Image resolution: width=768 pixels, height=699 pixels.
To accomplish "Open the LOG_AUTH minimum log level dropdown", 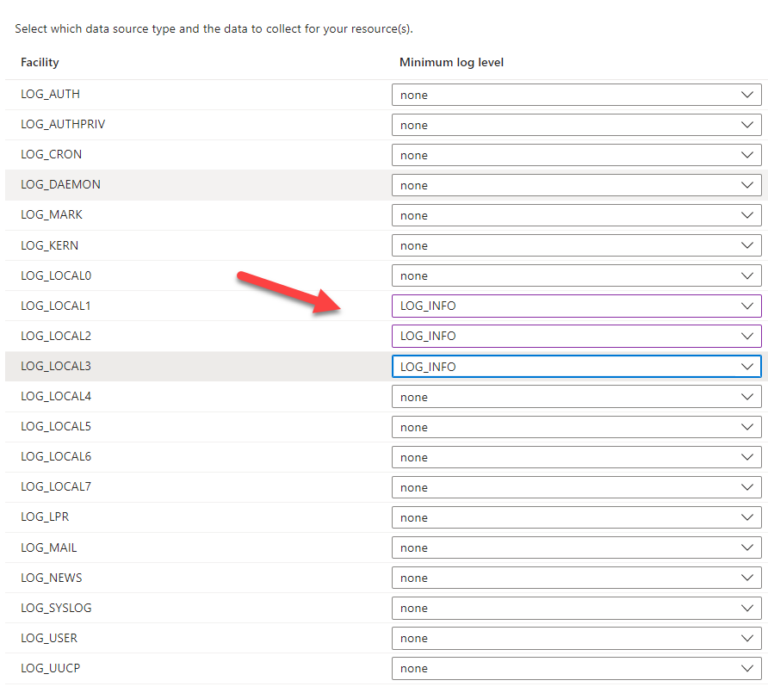I will (x=575, y=95).
